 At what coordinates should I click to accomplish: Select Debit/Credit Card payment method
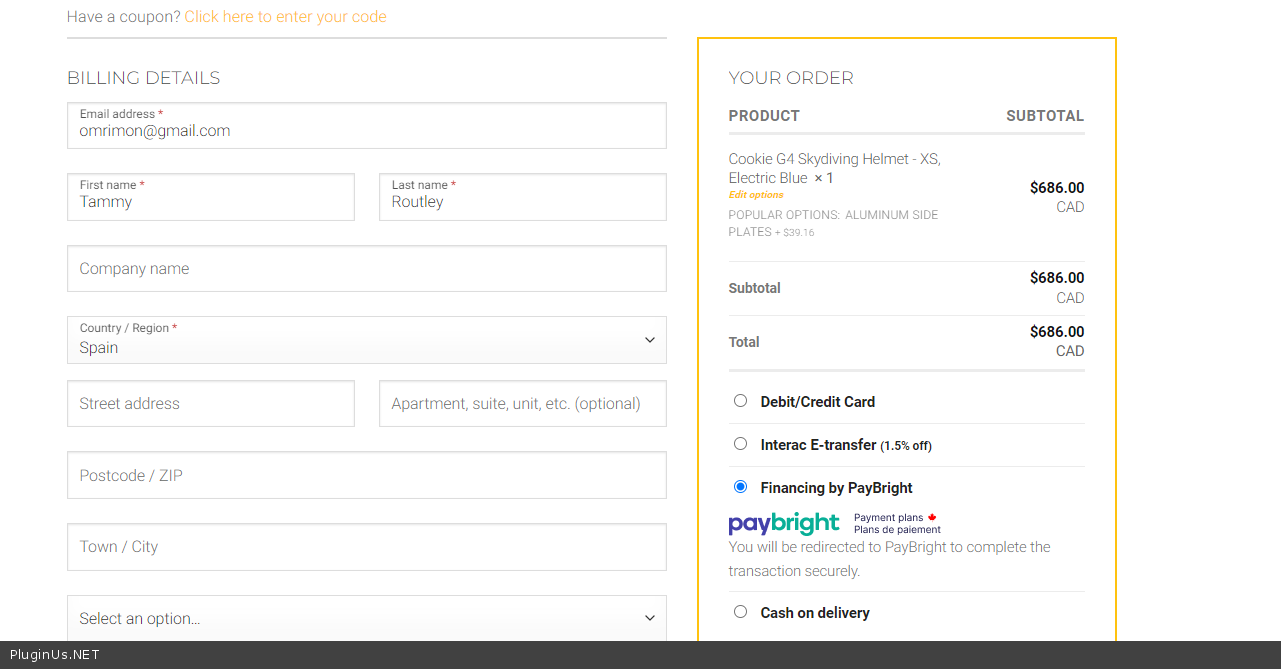(740, 401)
